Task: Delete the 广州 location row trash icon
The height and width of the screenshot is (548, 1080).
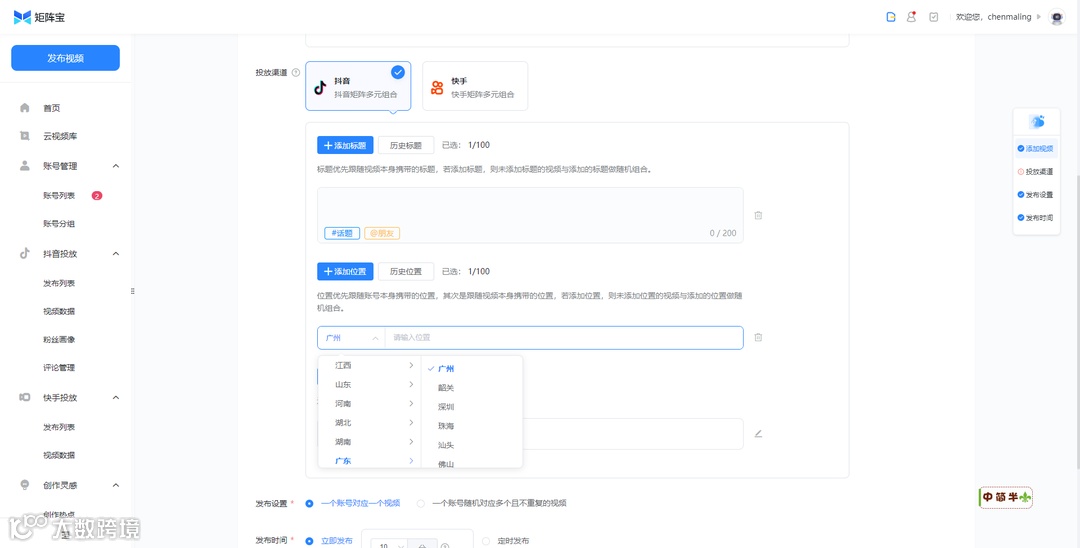Action: 758,337
